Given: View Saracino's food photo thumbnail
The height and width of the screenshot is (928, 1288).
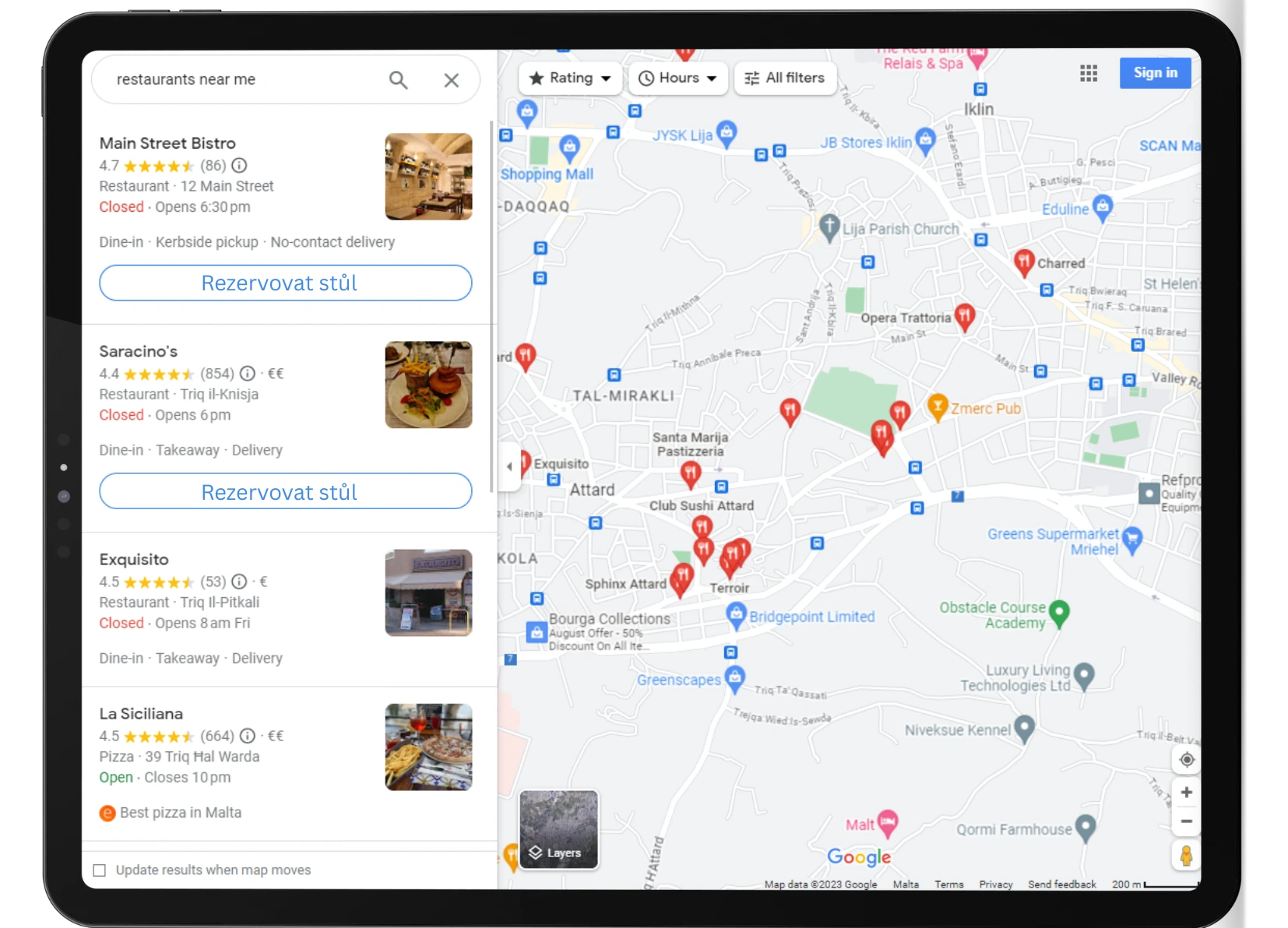Looking at the screenshot, I should (x=428, y=385).
